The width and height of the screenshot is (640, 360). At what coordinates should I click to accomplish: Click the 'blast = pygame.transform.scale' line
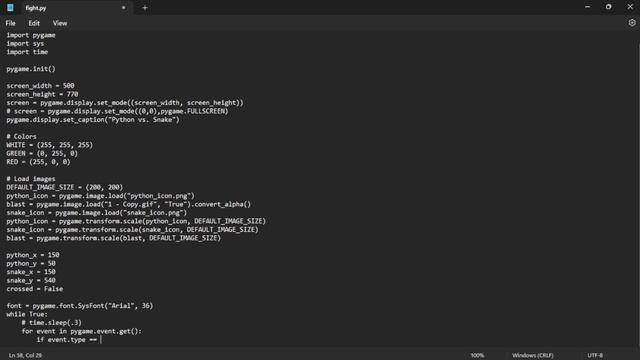click(114, 238)
